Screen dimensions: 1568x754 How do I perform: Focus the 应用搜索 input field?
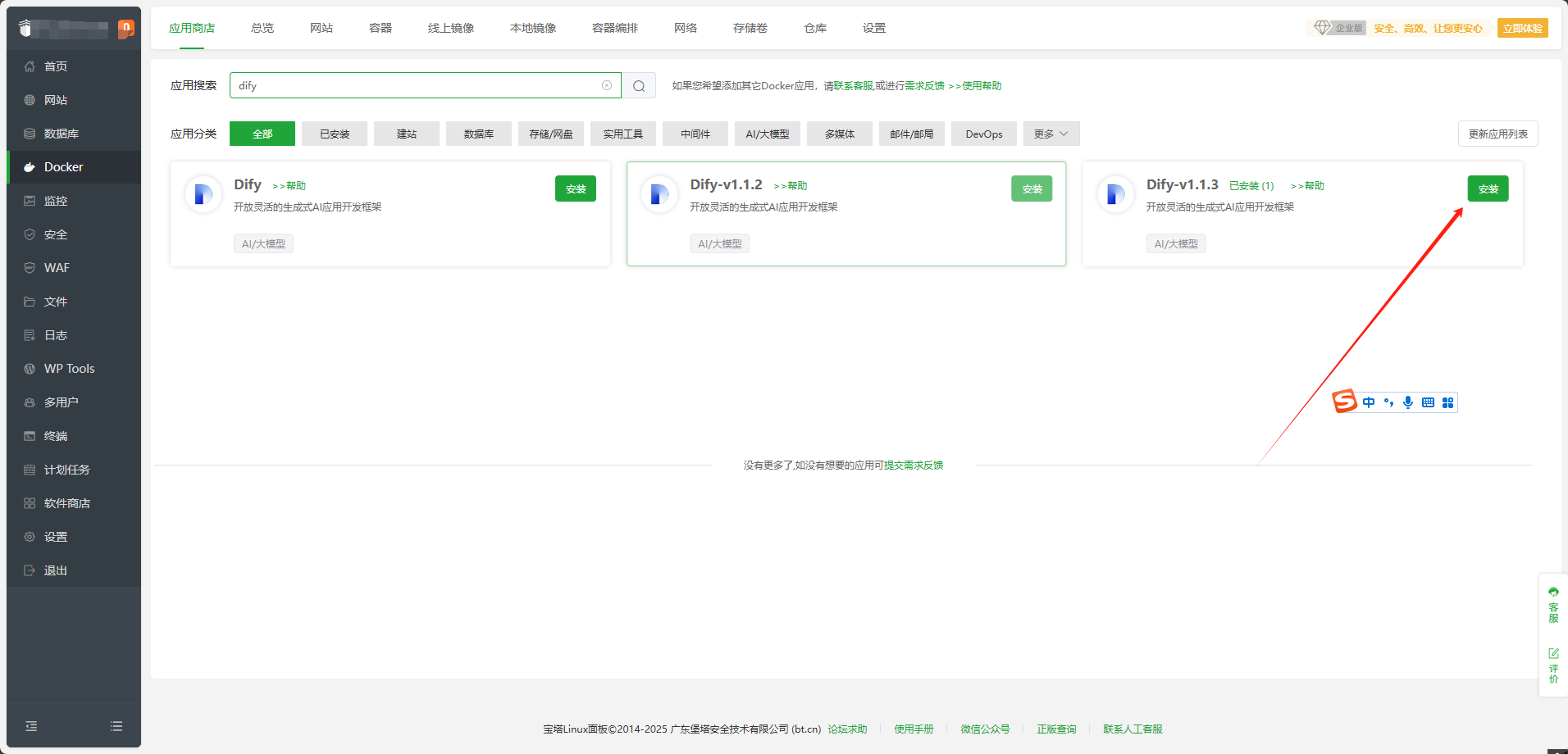click(425, 85)
